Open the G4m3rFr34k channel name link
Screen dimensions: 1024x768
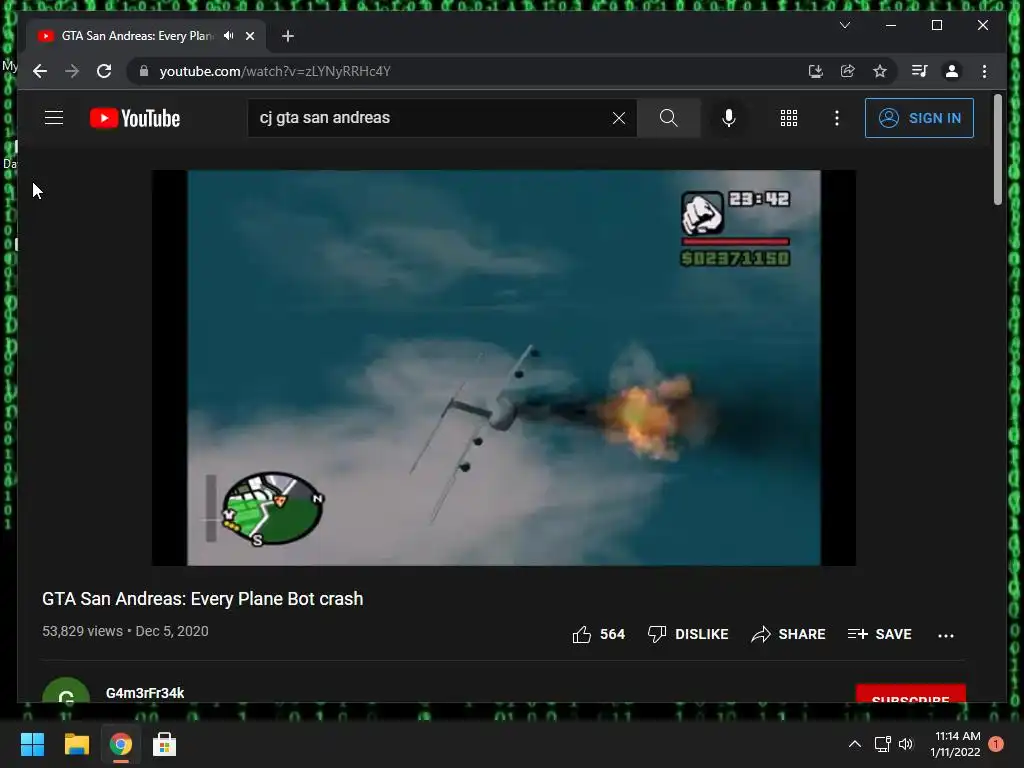[x=145, y=693]
